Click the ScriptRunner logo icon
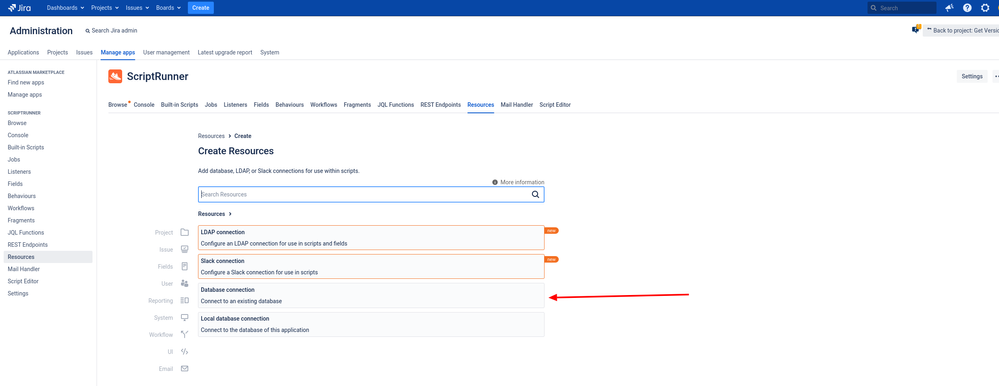The image size is (999, 386). tap(115, 76)
